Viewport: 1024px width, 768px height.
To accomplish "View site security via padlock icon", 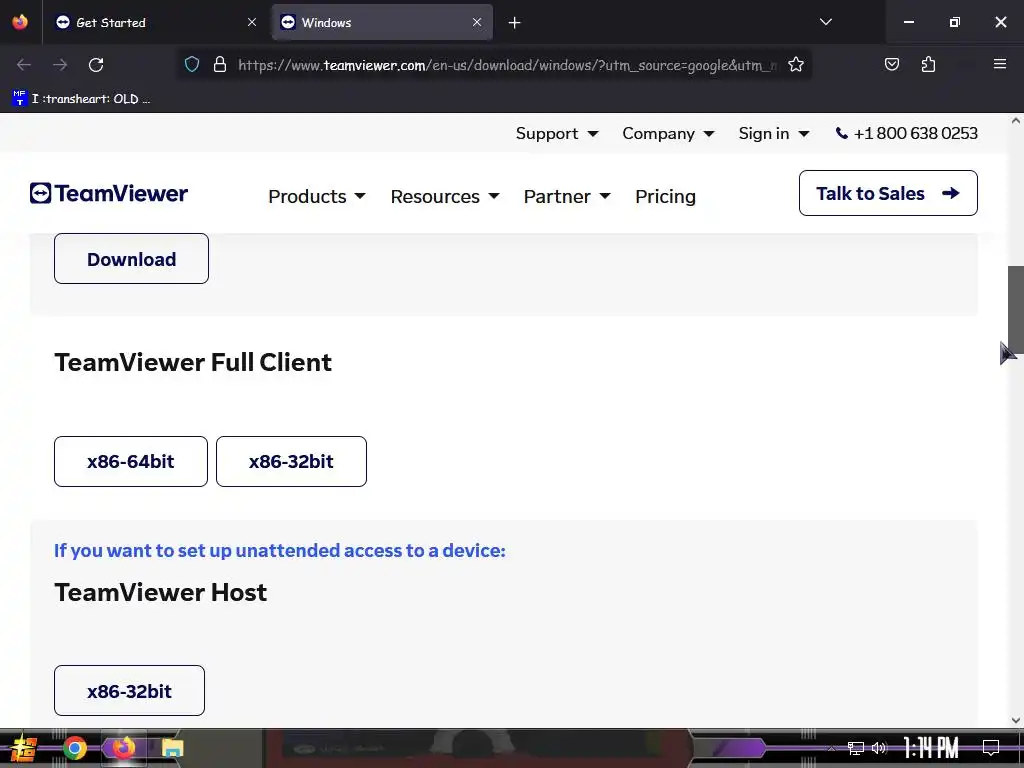I will [x=220, y=65].
